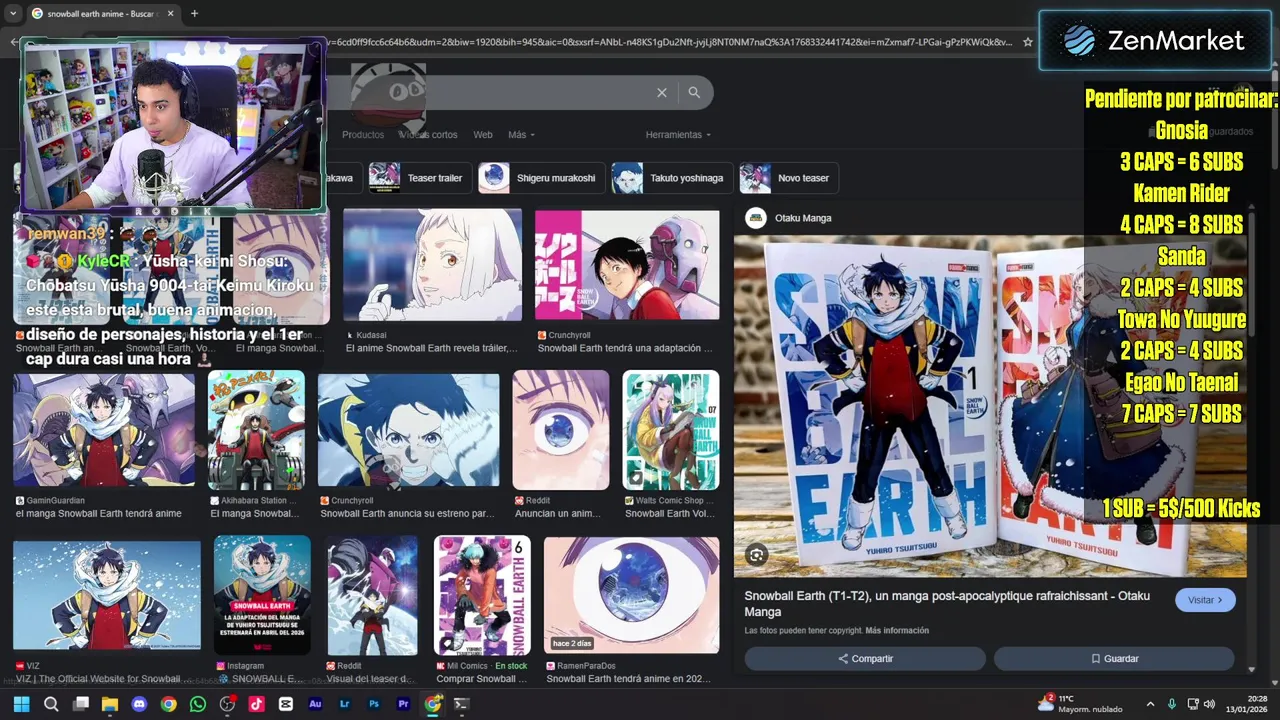The height and width of the screenshot is (720, 1280).
Task: Open the tab list arrow at top-left of Chrome
Action: click(13, 13)
